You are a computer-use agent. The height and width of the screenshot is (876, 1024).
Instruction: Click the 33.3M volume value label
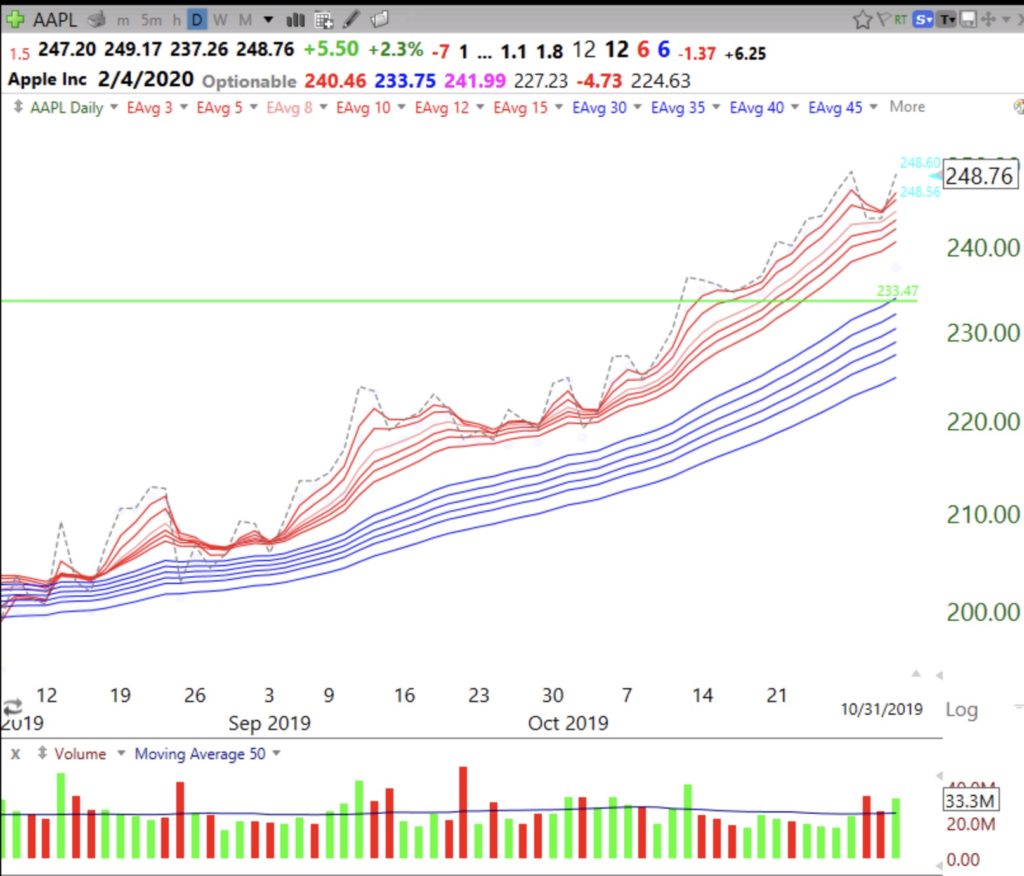[969, 801]
